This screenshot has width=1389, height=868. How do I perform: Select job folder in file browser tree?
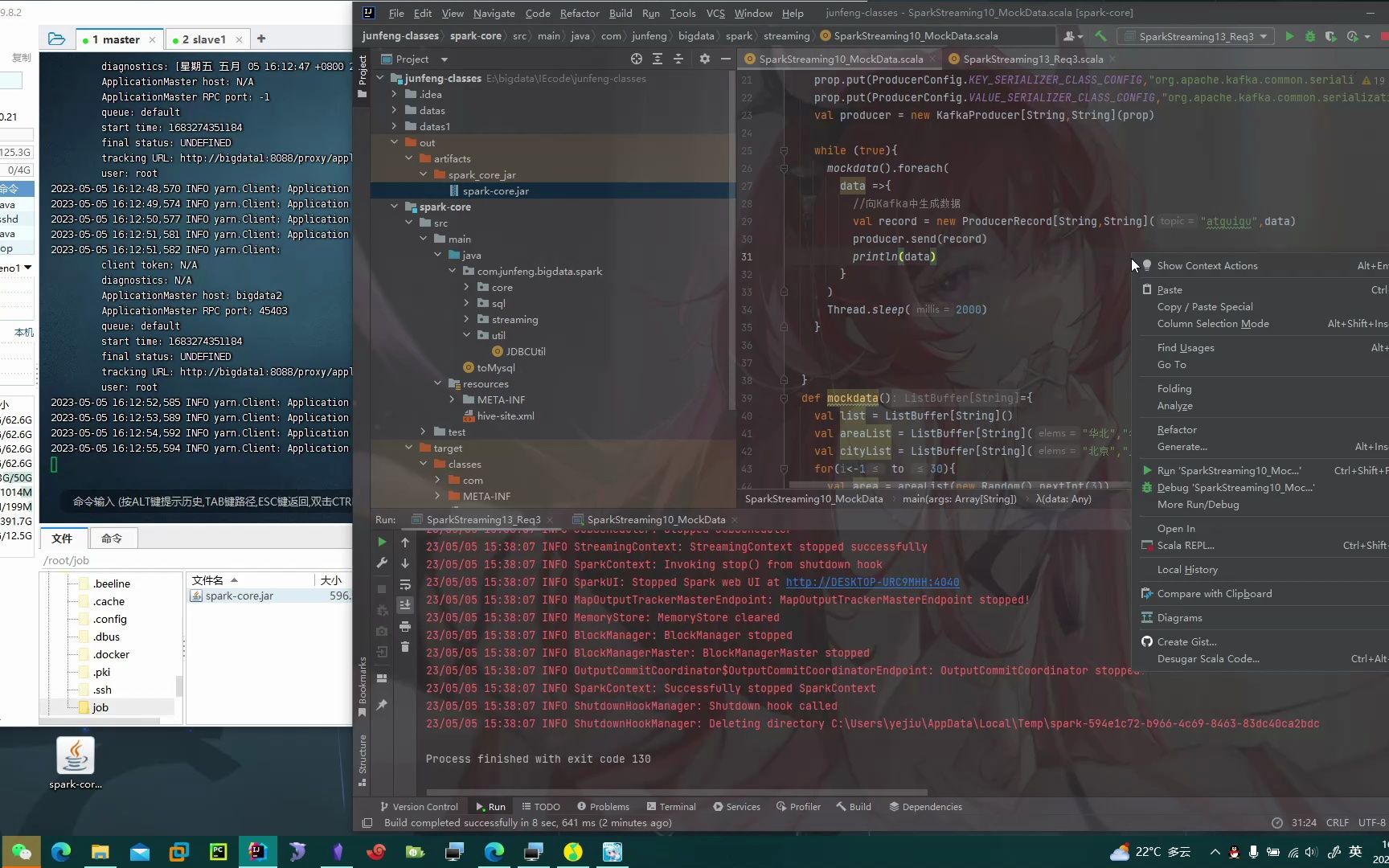pos(100,707)
